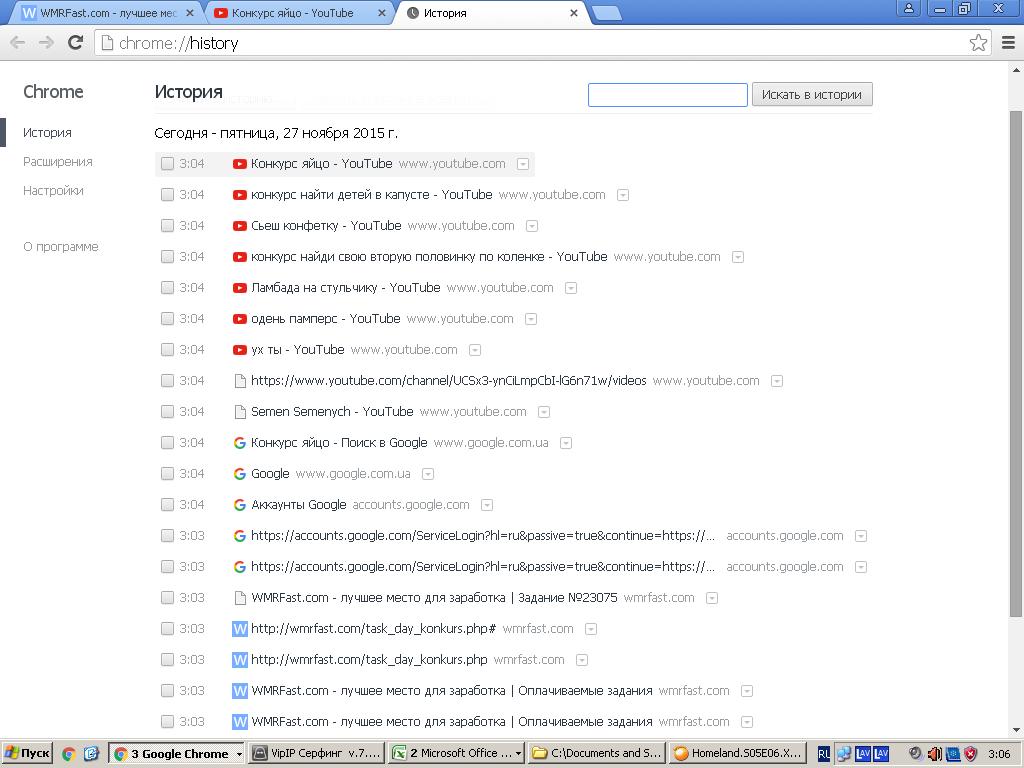Image resolution: width=1024 pixels, height=768 pixels.
Task: Click the volume speaker icon in the tray
Action: coord(935,754)
